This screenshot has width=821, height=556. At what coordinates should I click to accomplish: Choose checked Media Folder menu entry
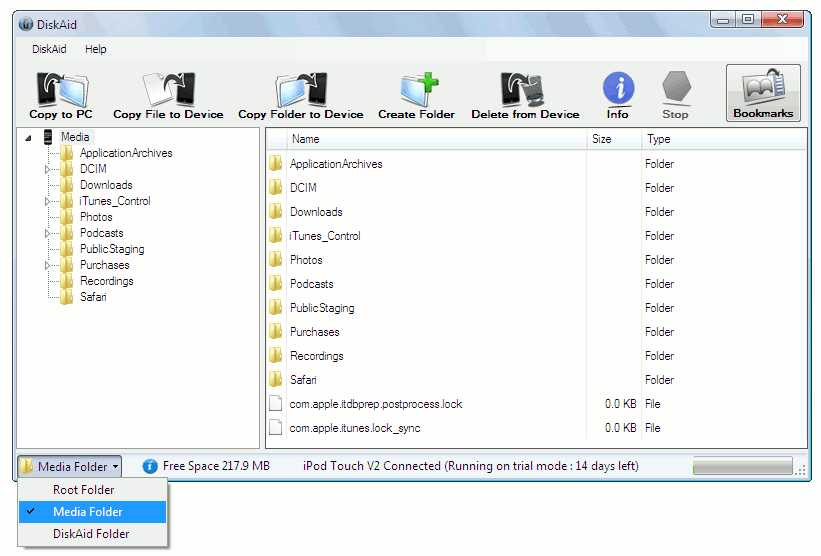(x=93, y=512)
